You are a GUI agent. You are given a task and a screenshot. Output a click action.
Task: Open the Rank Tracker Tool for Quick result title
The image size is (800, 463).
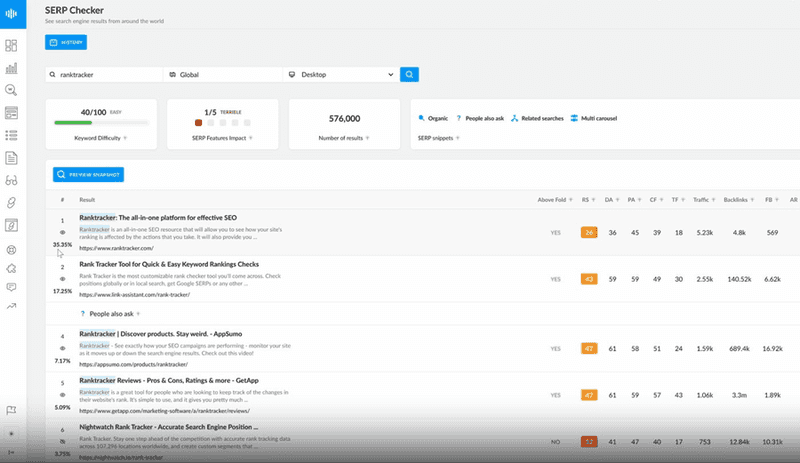[169, 264]
